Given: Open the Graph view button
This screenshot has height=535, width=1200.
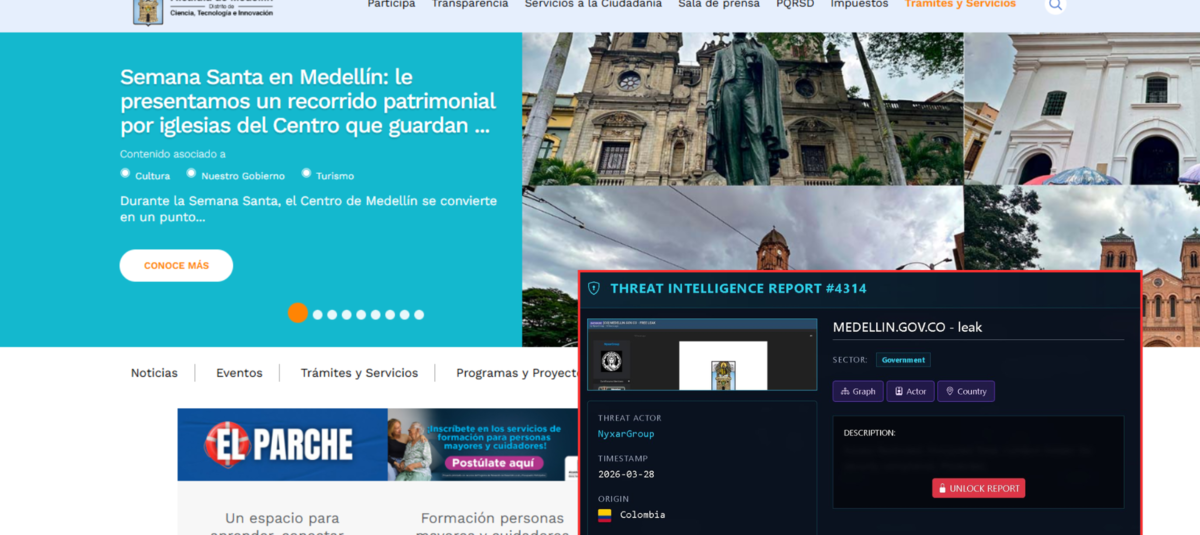Looking at the screenshot, I should (x=858, y=391).
